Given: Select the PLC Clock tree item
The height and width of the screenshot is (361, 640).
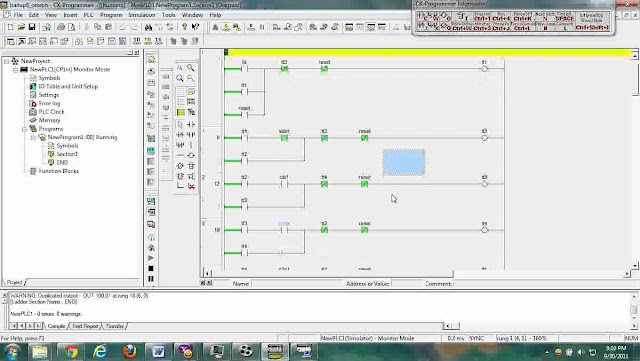Looking at the screenshot, I should [x=51, y=112].
